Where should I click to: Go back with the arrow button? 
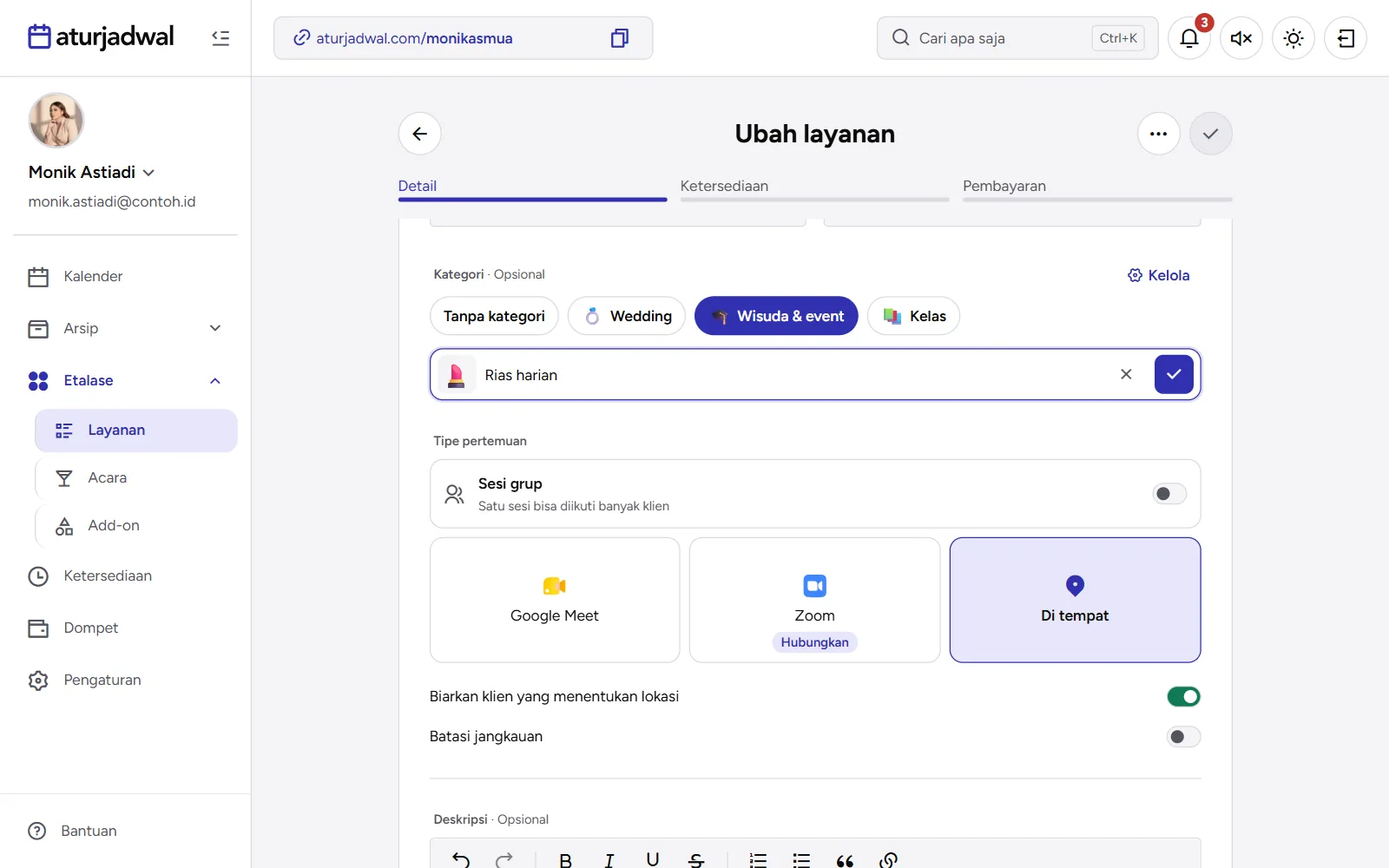coord(420,134)
